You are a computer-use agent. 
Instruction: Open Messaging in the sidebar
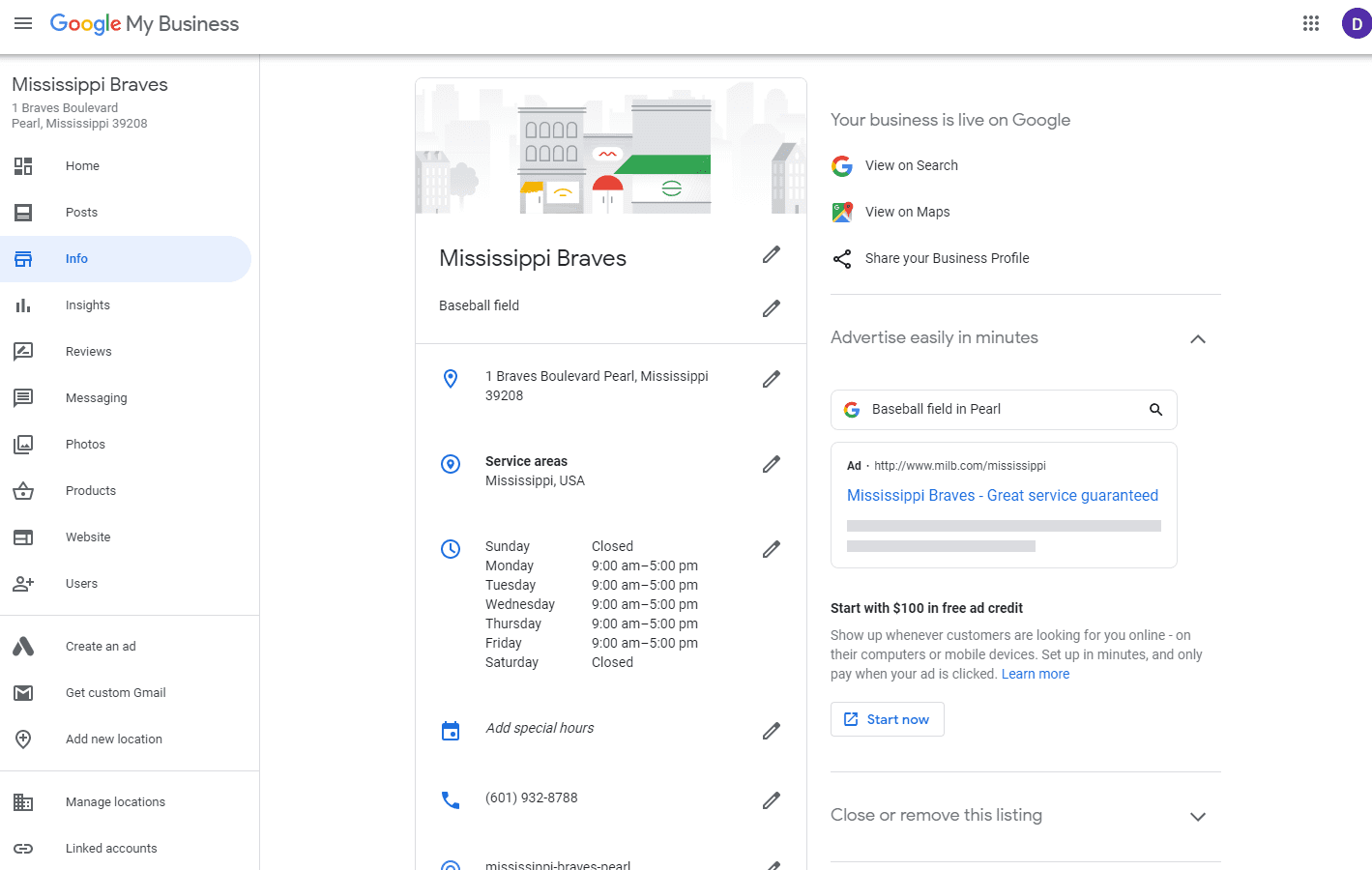126,398
